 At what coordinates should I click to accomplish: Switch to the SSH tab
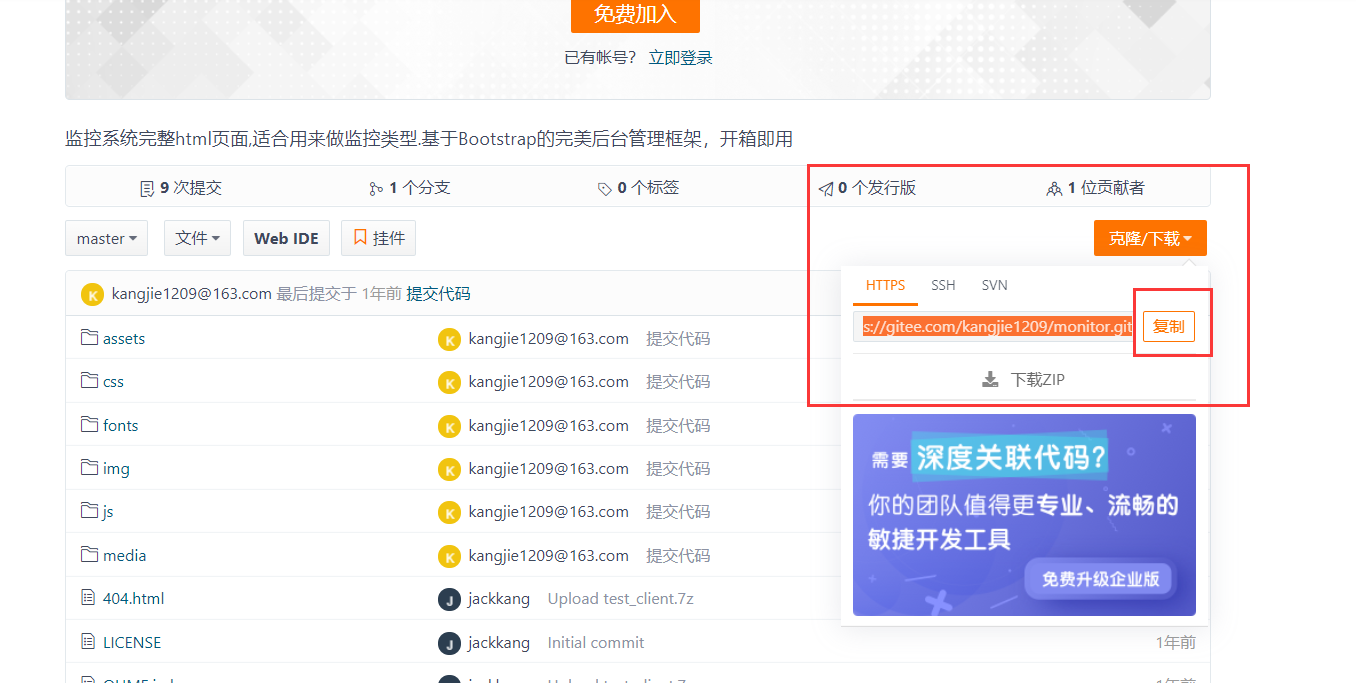point(943,285)
